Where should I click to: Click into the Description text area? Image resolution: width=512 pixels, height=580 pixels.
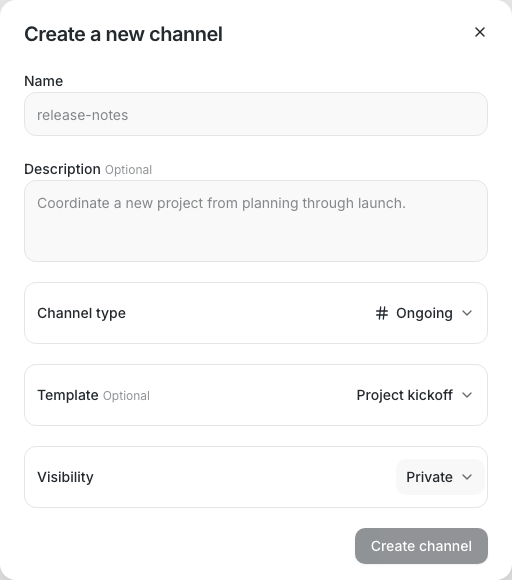pos(256,221)
